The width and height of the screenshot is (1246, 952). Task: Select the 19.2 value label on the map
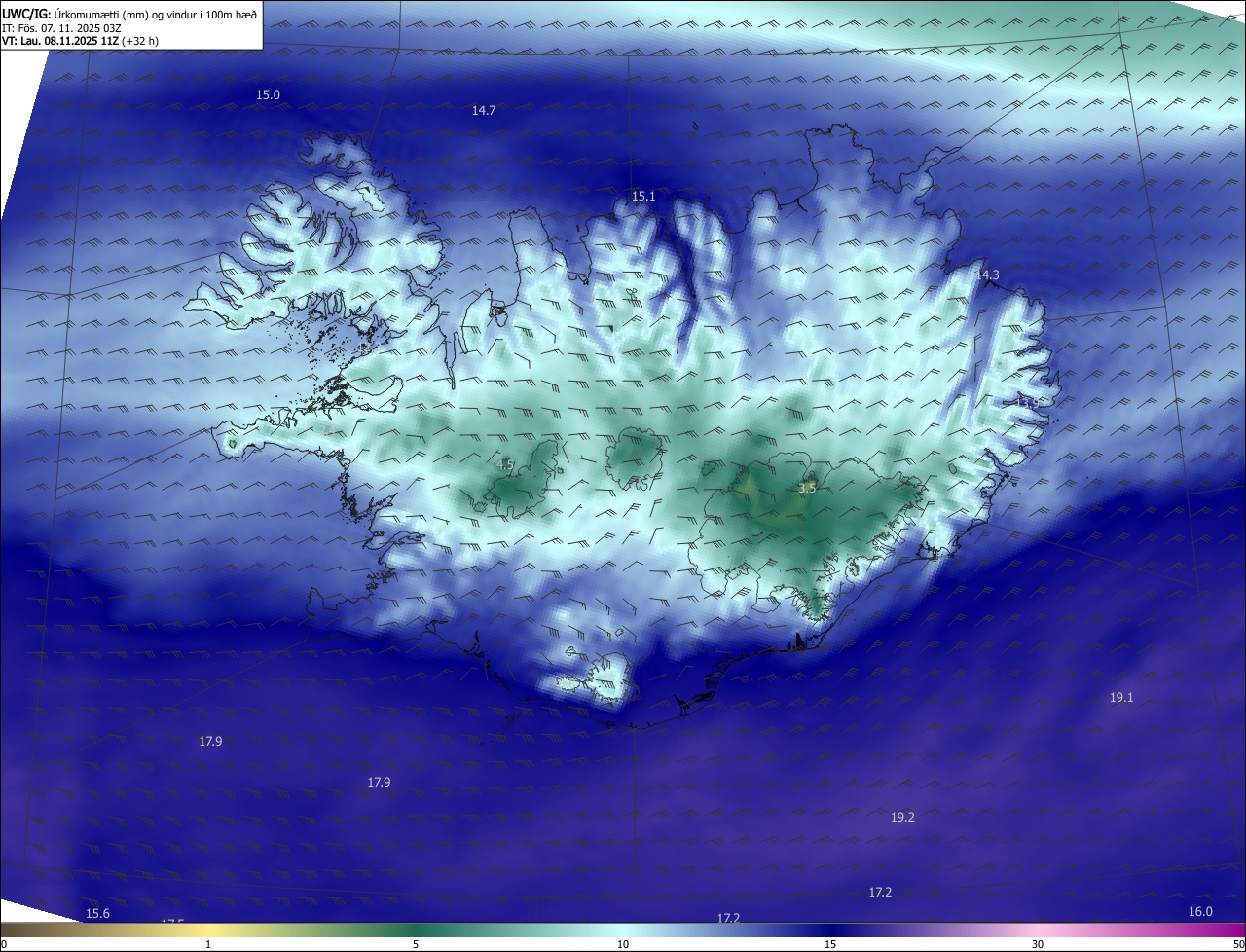pyautogui.click(x=902, y=817)
